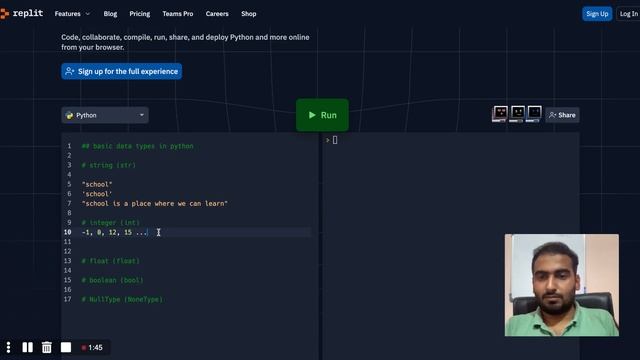This screenshot has height=360, width=640.
Task: Select the second editor avatar thumbnail
Action: (517, 113)
